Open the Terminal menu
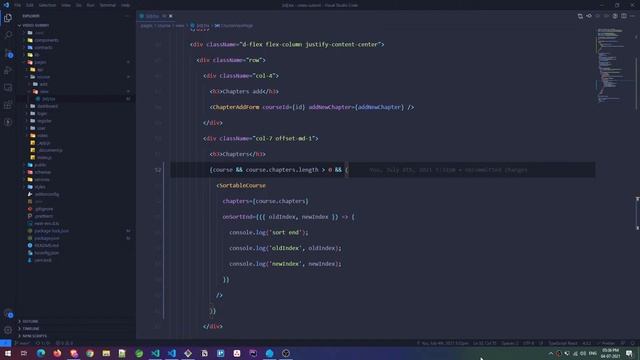Image resolution: width=640 pixels, height=360 pixels. (107, 5)
